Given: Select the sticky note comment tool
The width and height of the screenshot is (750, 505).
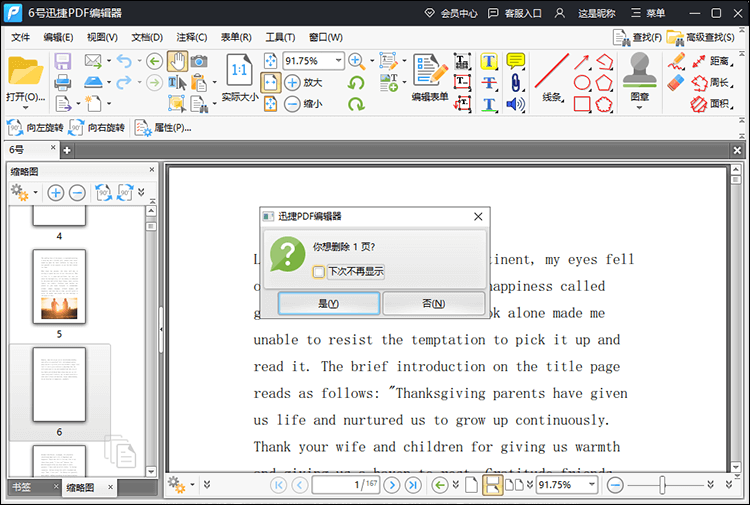Looking at the screenshot, I should click(516, 61).
